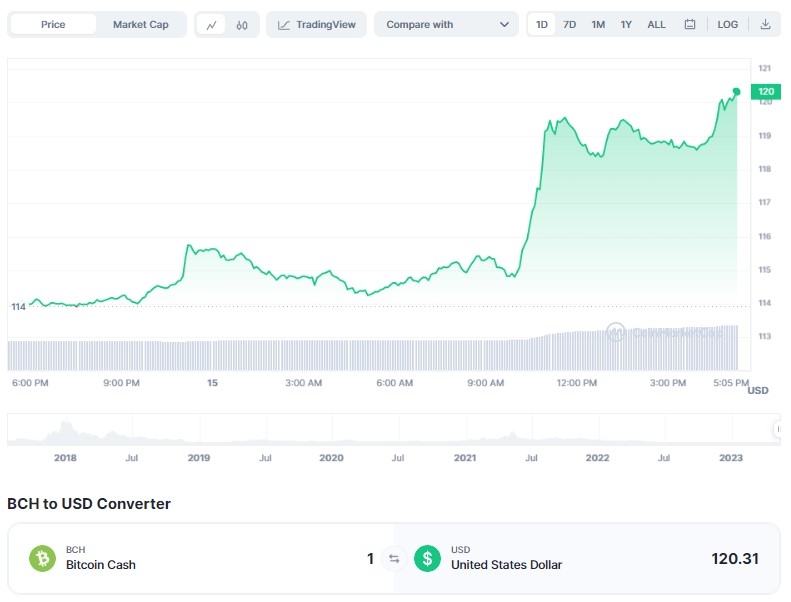
Task: Download chart data icon
Action: [765, 24]
